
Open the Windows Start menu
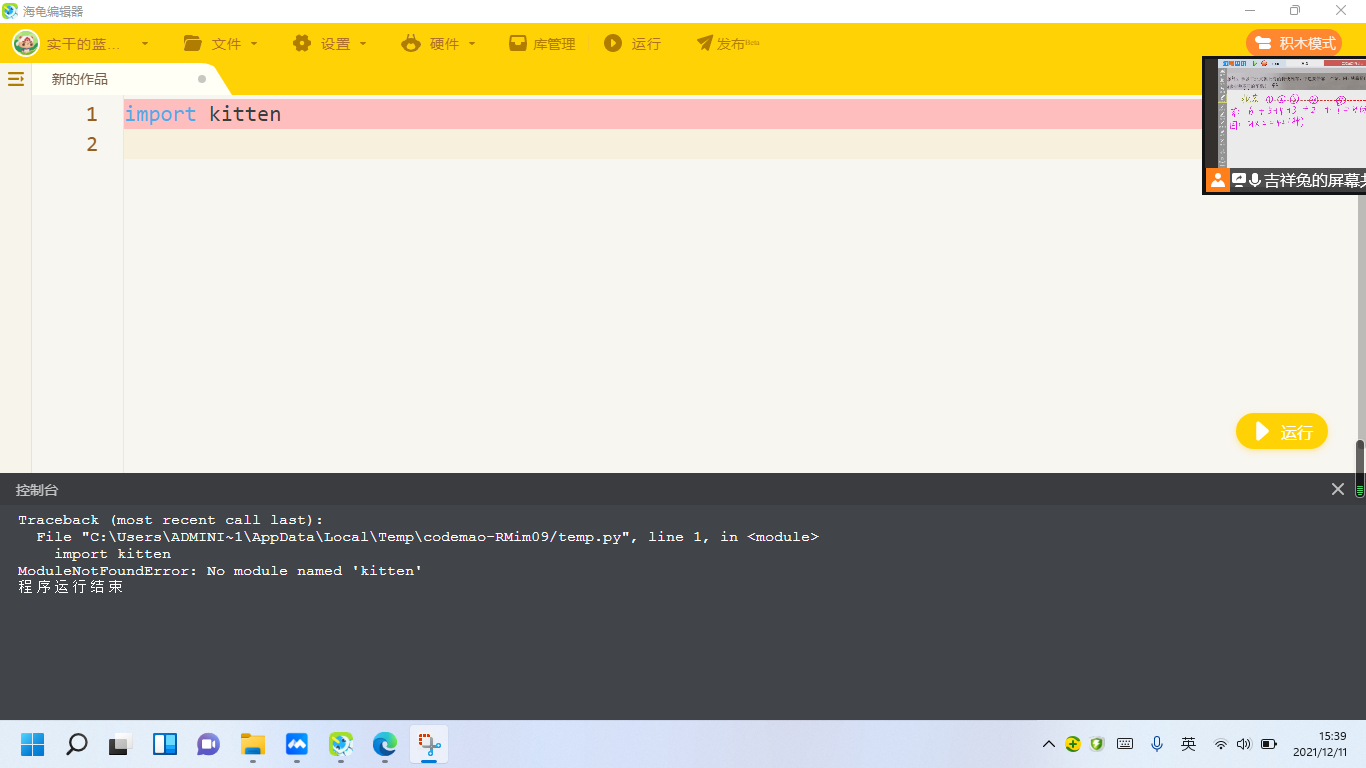[33, 744]
